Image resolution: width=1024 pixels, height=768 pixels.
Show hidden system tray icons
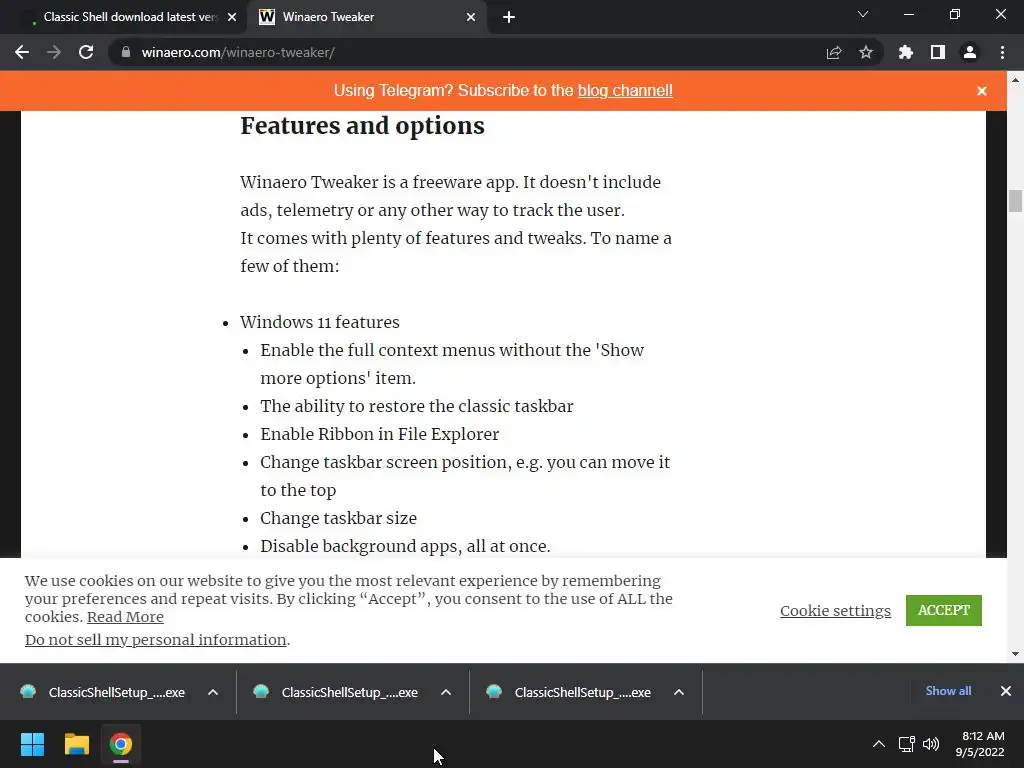coord(879,744)
